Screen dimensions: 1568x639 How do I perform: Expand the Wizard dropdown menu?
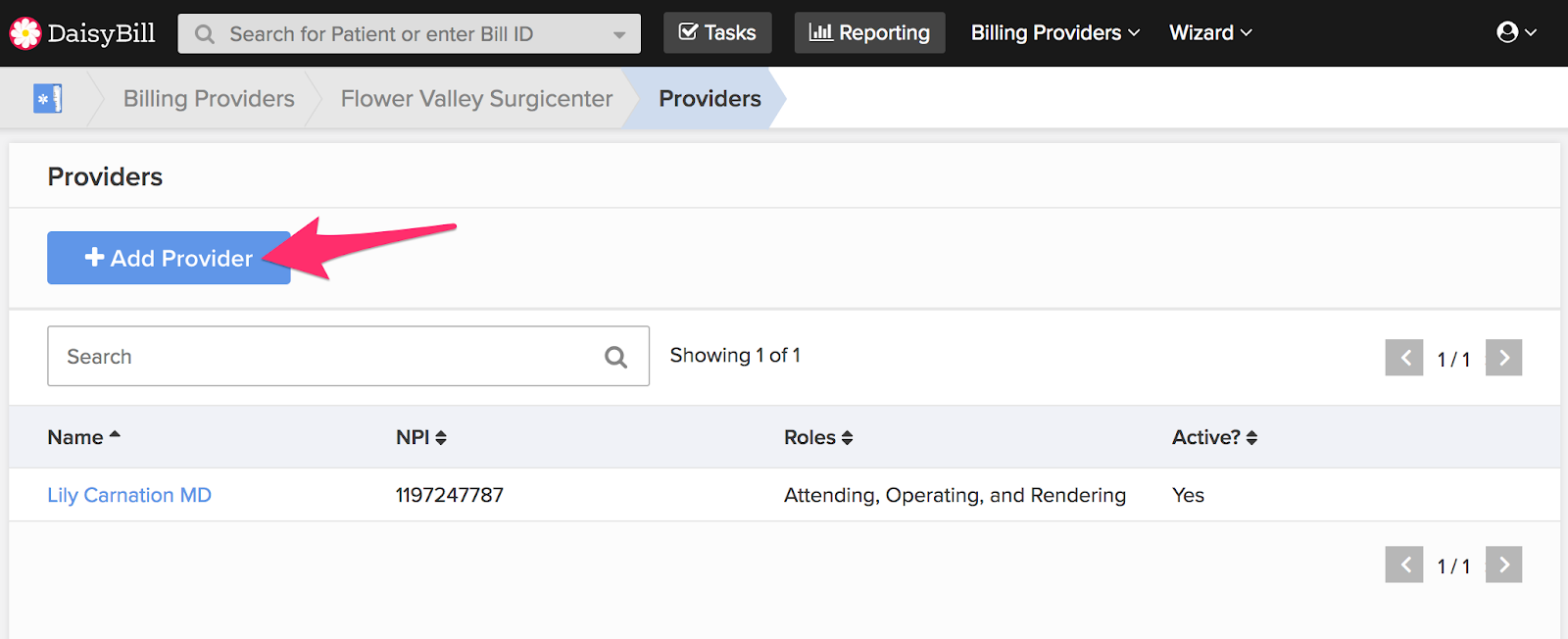pos(1210,32)
